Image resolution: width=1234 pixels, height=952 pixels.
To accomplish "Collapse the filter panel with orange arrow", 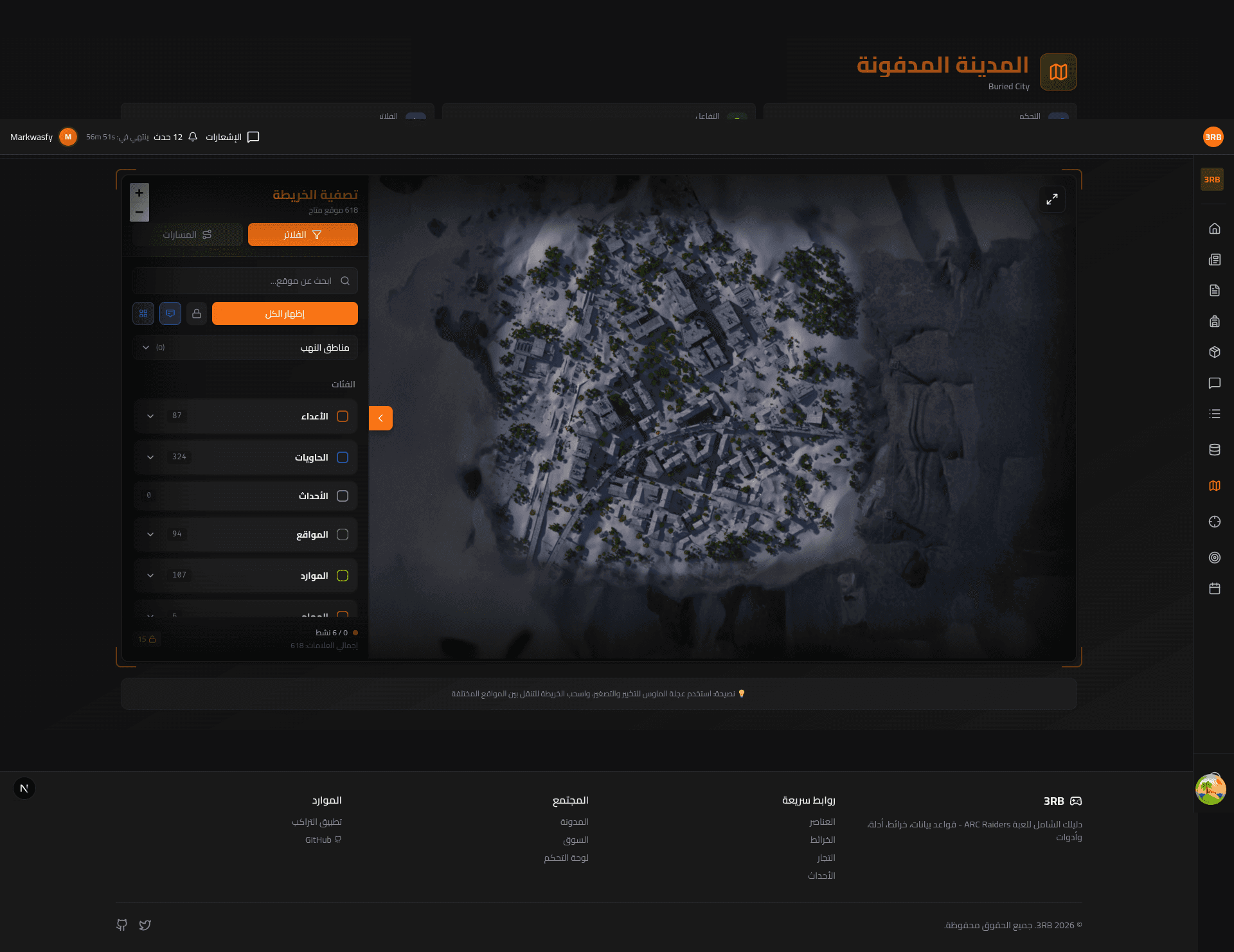I will [380, 418].
